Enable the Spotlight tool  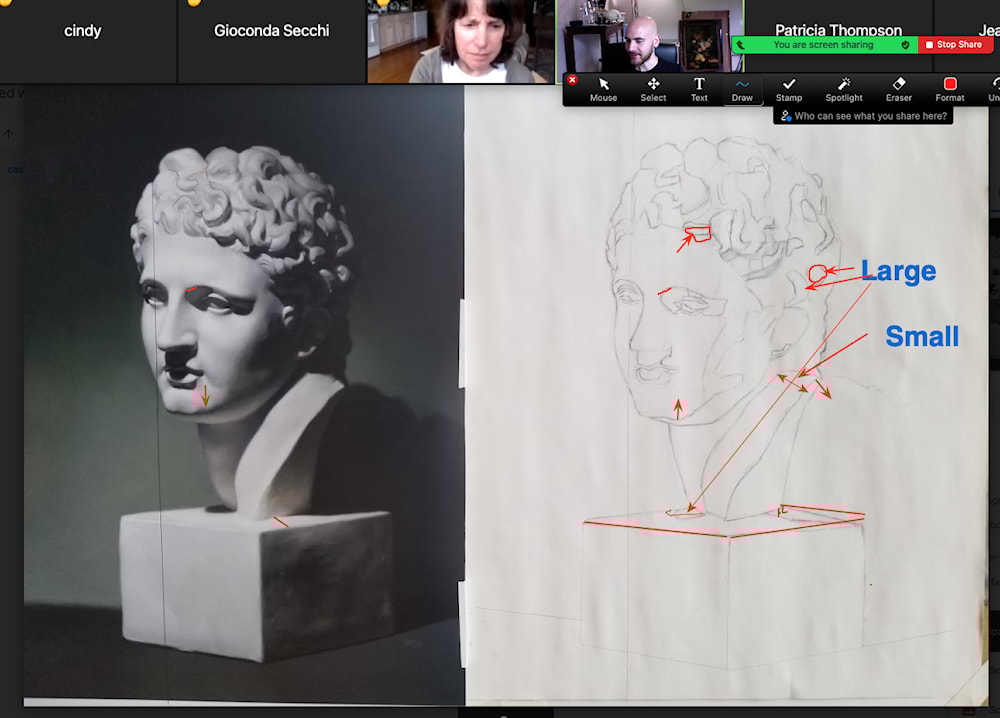coord(844,88)
